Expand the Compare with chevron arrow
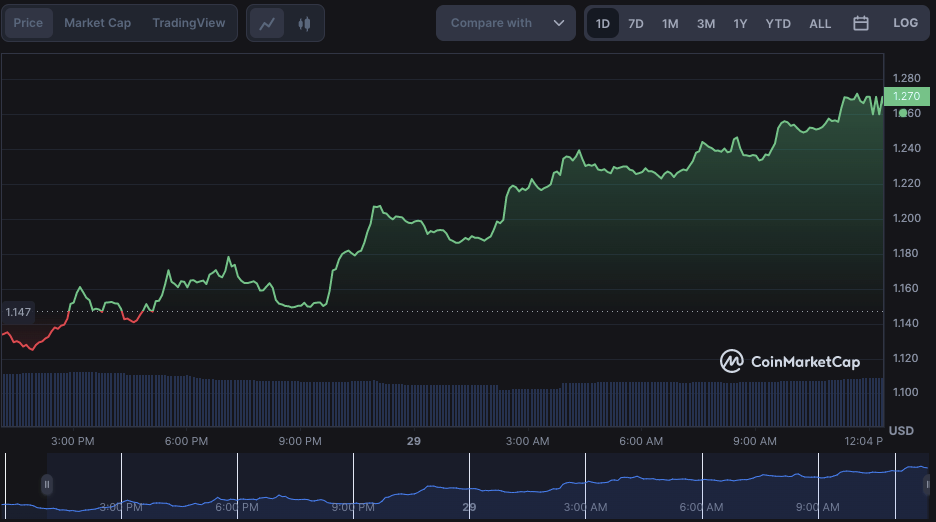The image size is (936, 522). point(558,23)
